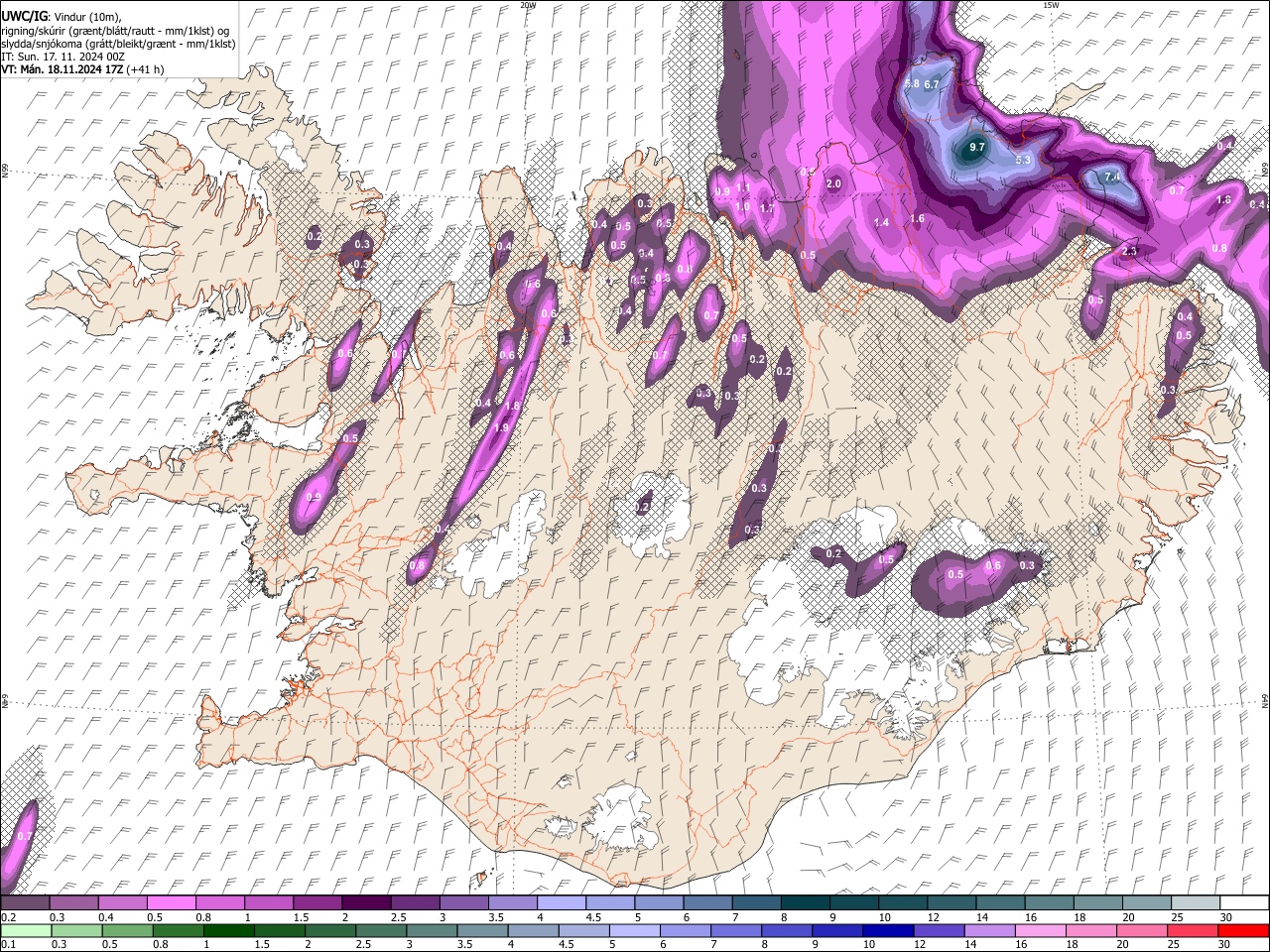The image size is (1270, 952).
Task: Click the bright red swatch ending rain scale
Action: 1244,930
